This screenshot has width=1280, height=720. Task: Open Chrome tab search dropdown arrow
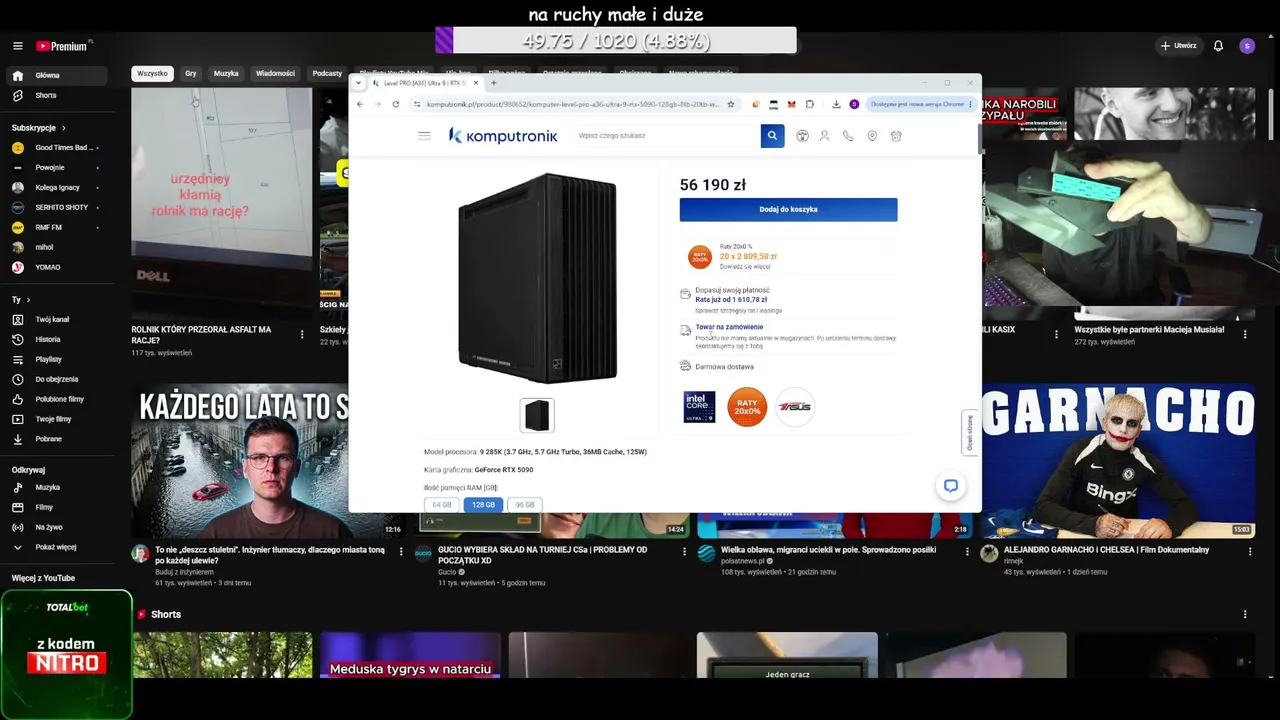coord(358,83)
